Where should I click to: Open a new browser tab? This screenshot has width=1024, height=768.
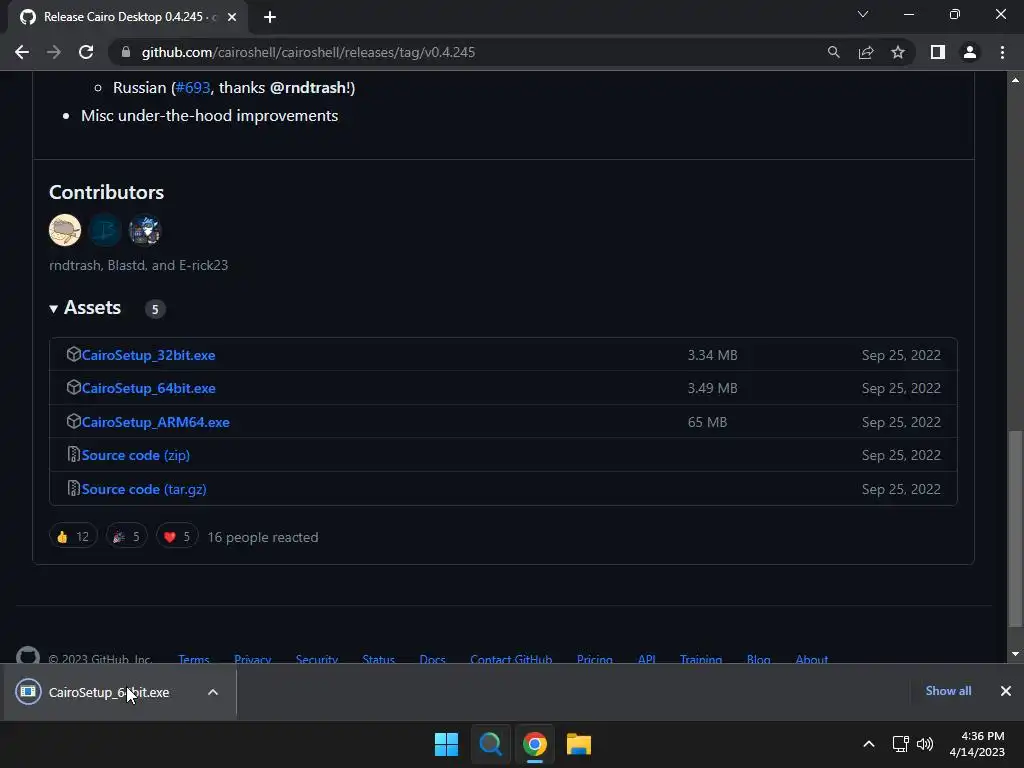[270, 17]
